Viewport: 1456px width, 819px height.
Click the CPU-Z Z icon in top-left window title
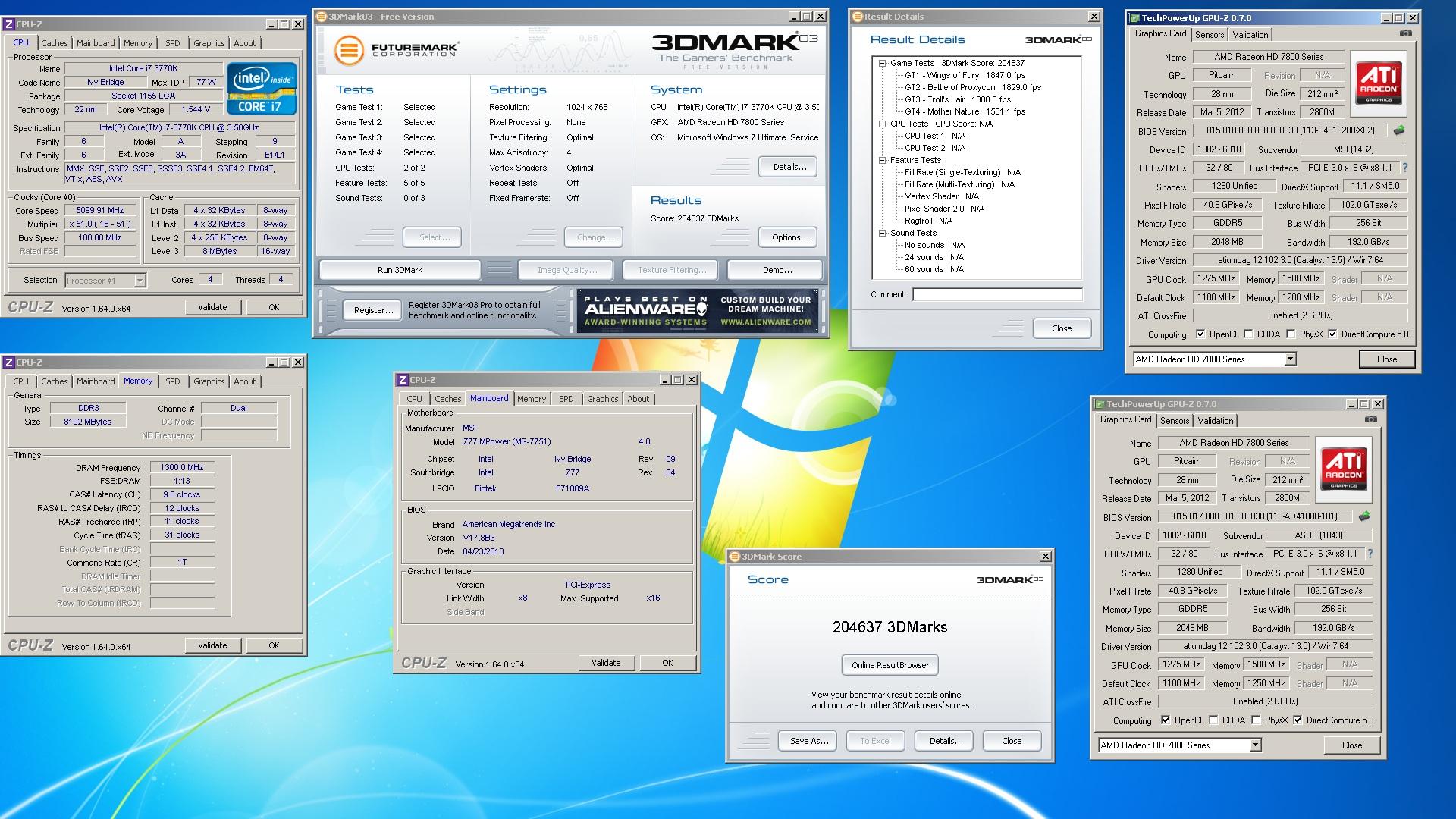[9, 24]
